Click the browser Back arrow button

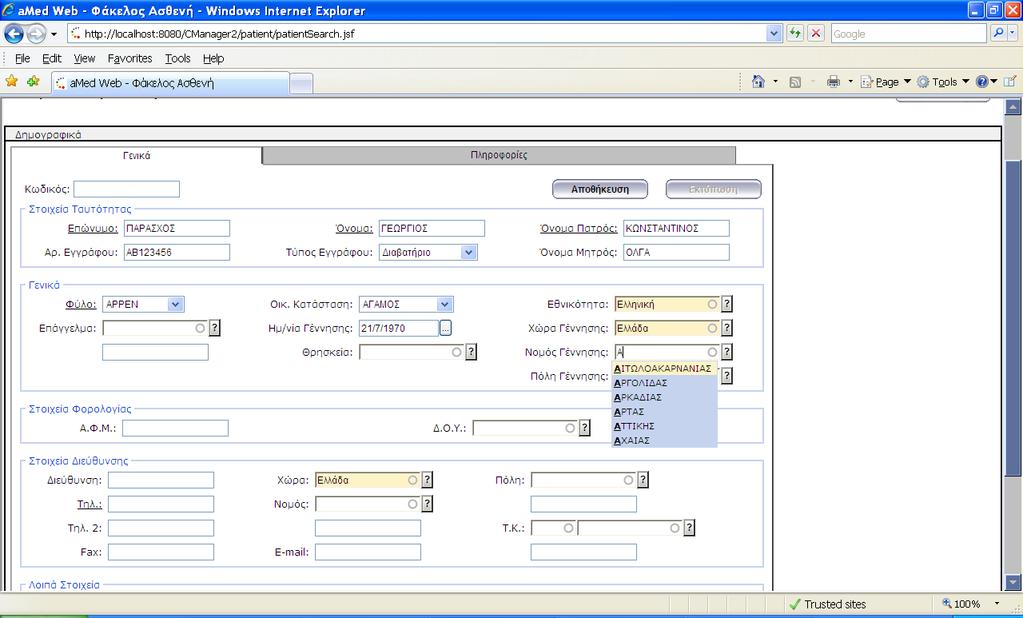[x=14, y=33]
